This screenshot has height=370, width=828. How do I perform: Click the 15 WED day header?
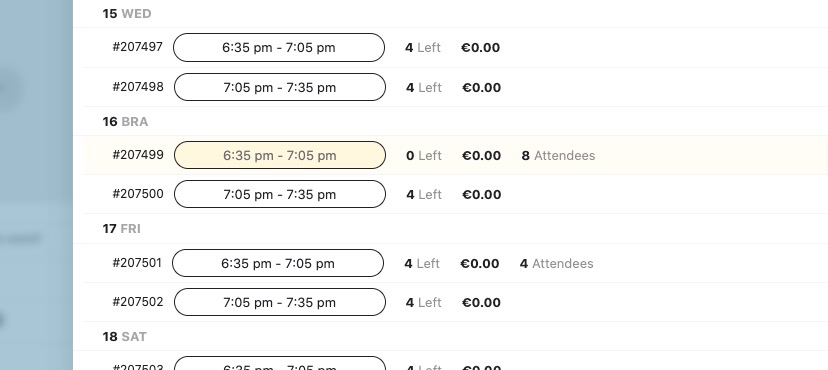127,14
